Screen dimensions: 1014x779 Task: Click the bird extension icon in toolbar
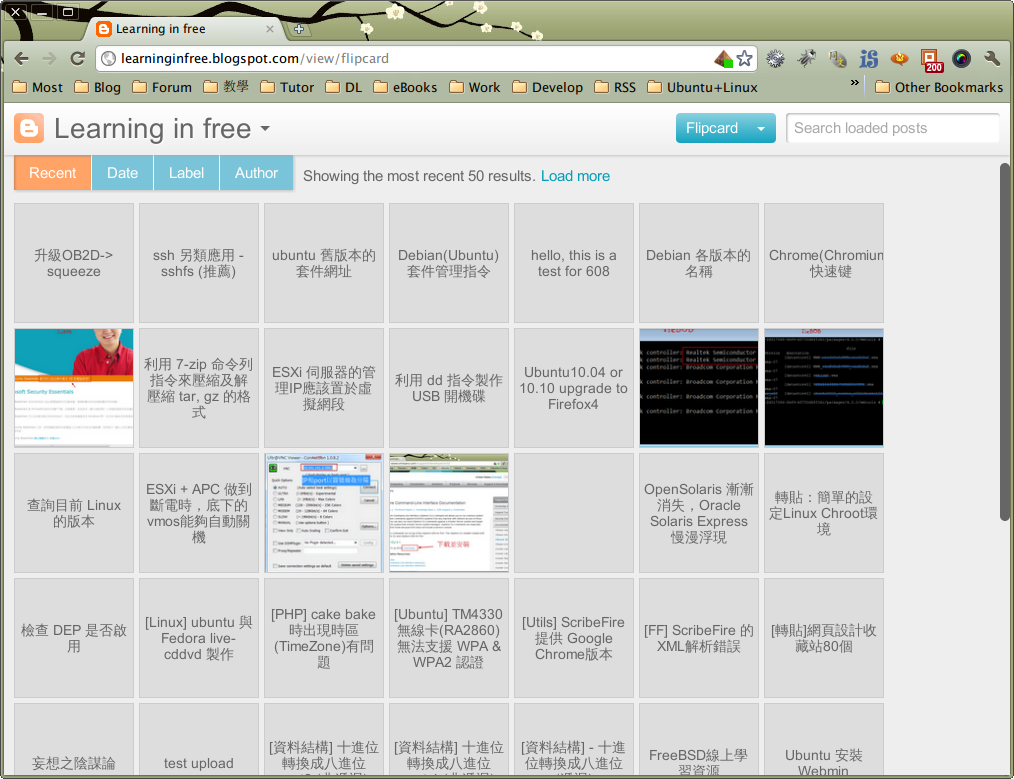(x=806, y=59)
